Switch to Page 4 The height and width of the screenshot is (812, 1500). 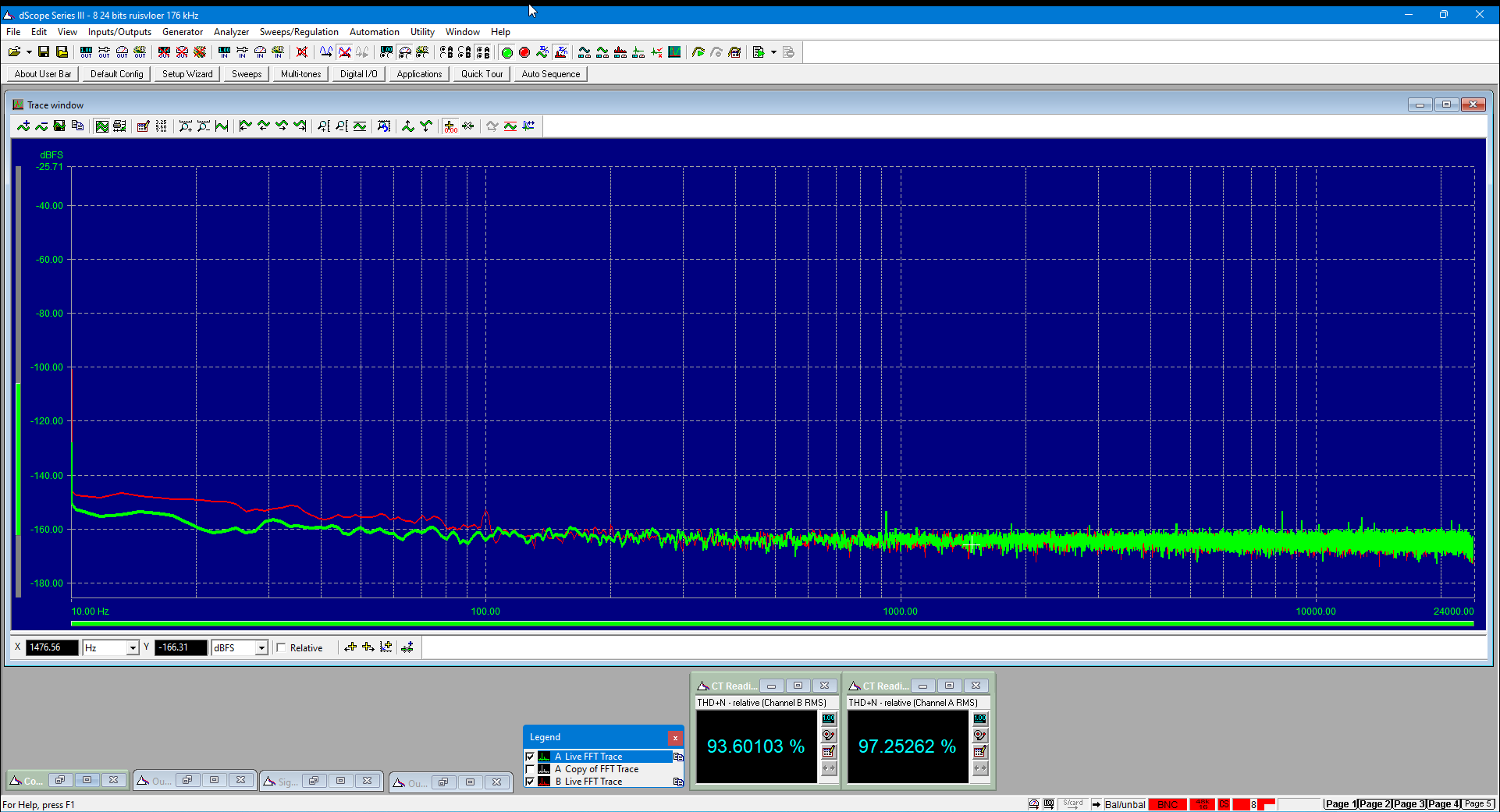tap(1444, 804)
